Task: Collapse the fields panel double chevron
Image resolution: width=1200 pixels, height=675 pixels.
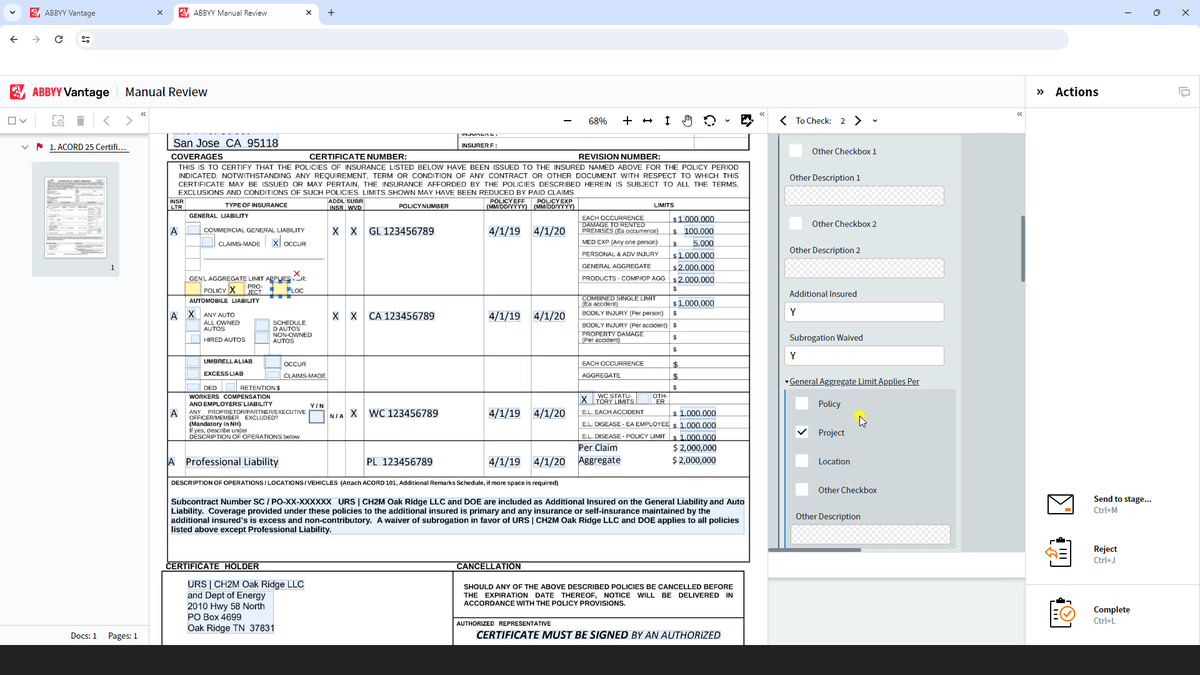Action: pyautogui.click(x=1019, y=114)
